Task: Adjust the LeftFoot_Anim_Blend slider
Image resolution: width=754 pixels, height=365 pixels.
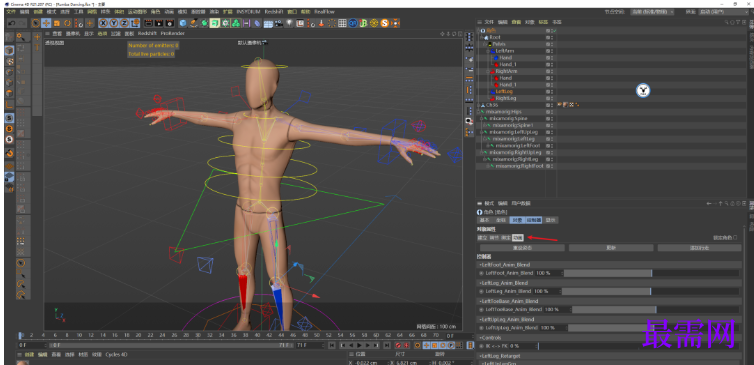Action: pos(651,273)
